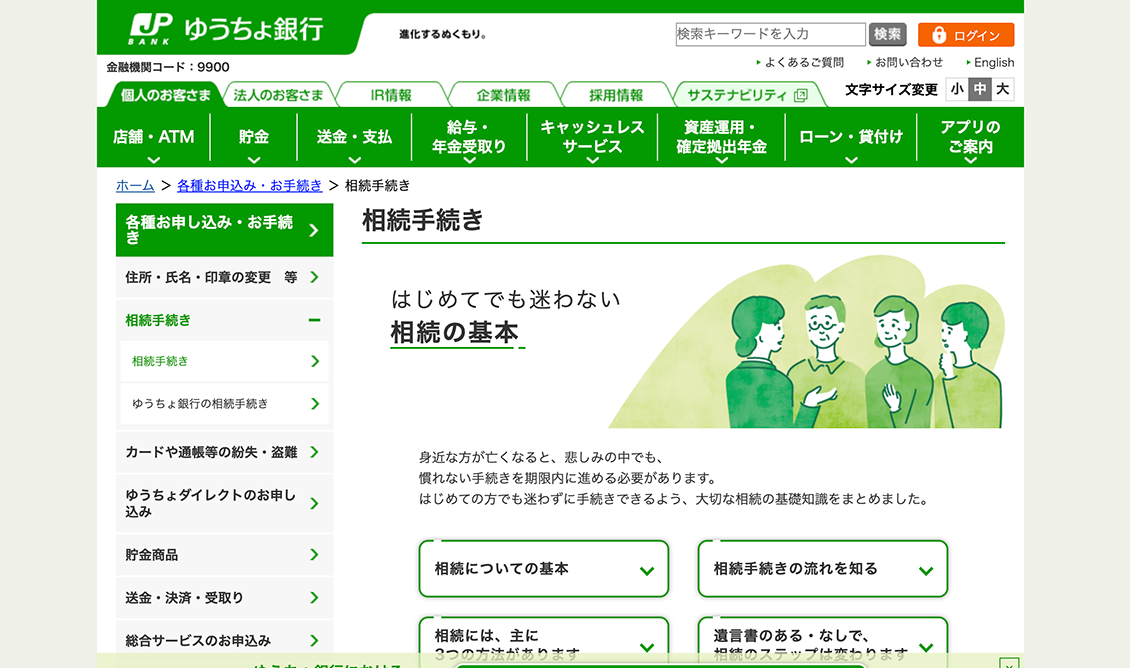Image resolution: width=1130 pixels, height=668 pixels.
Task: Click the arrow icon on 住所・氏名・印章の変更
Action: tap(314, 277)
